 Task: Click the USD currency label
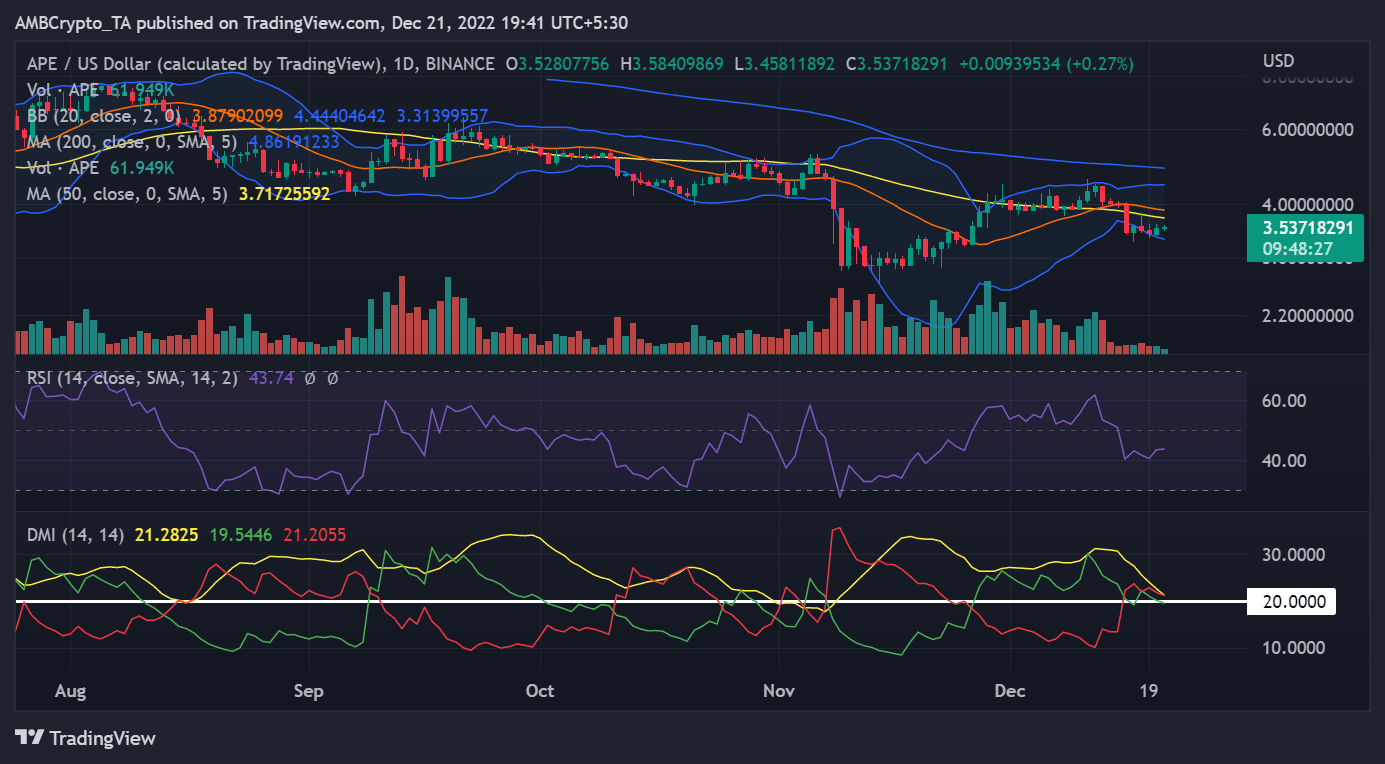(1279, 61)
